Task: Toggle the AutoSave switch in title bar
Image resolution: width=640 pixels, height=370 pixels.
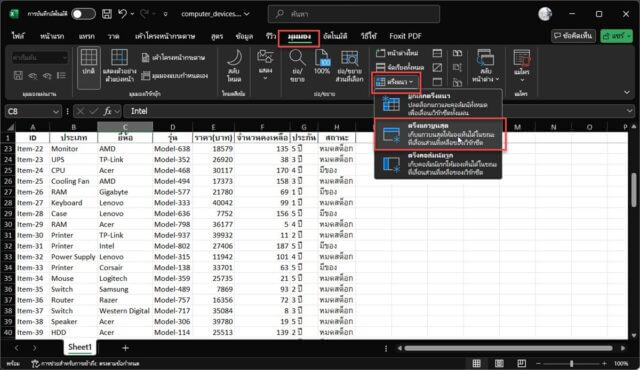Action: [x=83, y=14]
